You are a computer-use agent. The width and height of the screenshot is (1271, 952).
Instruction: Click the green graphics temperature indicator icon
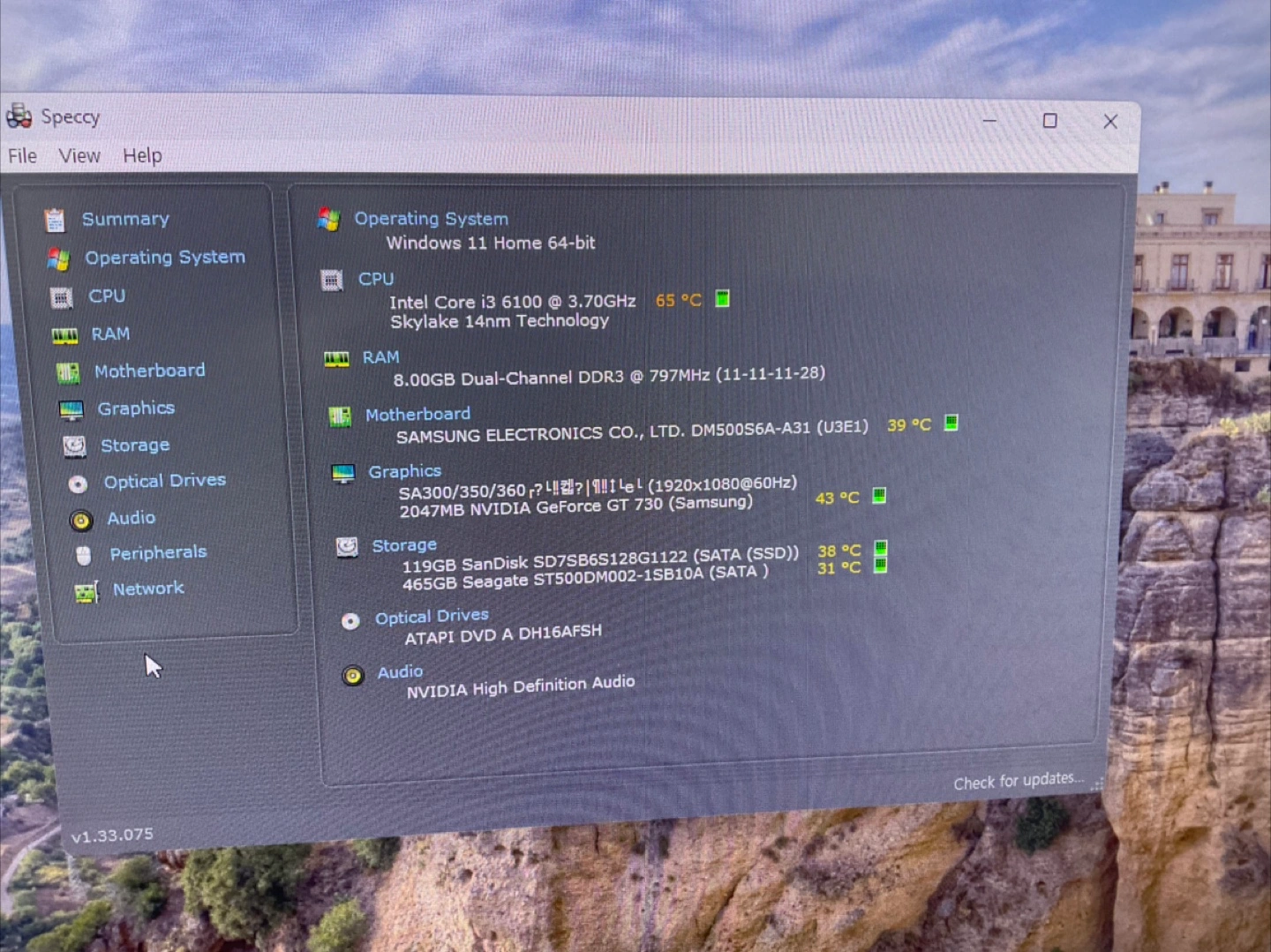(x=879, y=495)
